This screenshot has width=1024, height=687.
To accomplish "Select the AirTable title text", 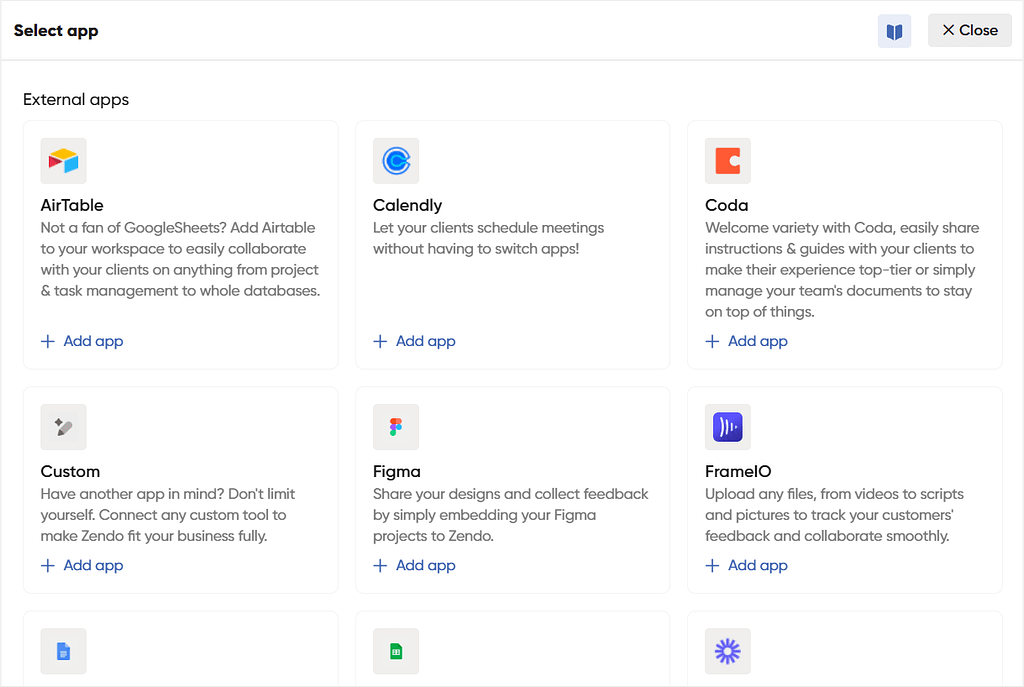I will tap(72, 205).
